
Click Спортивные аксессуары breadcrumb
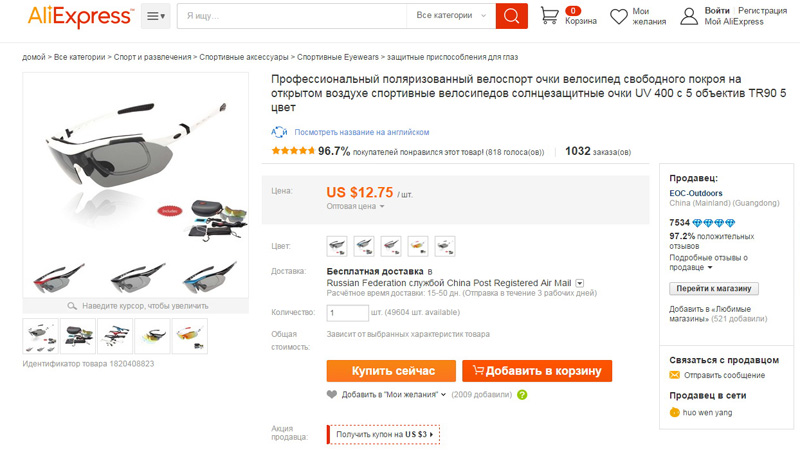[244, 57]
